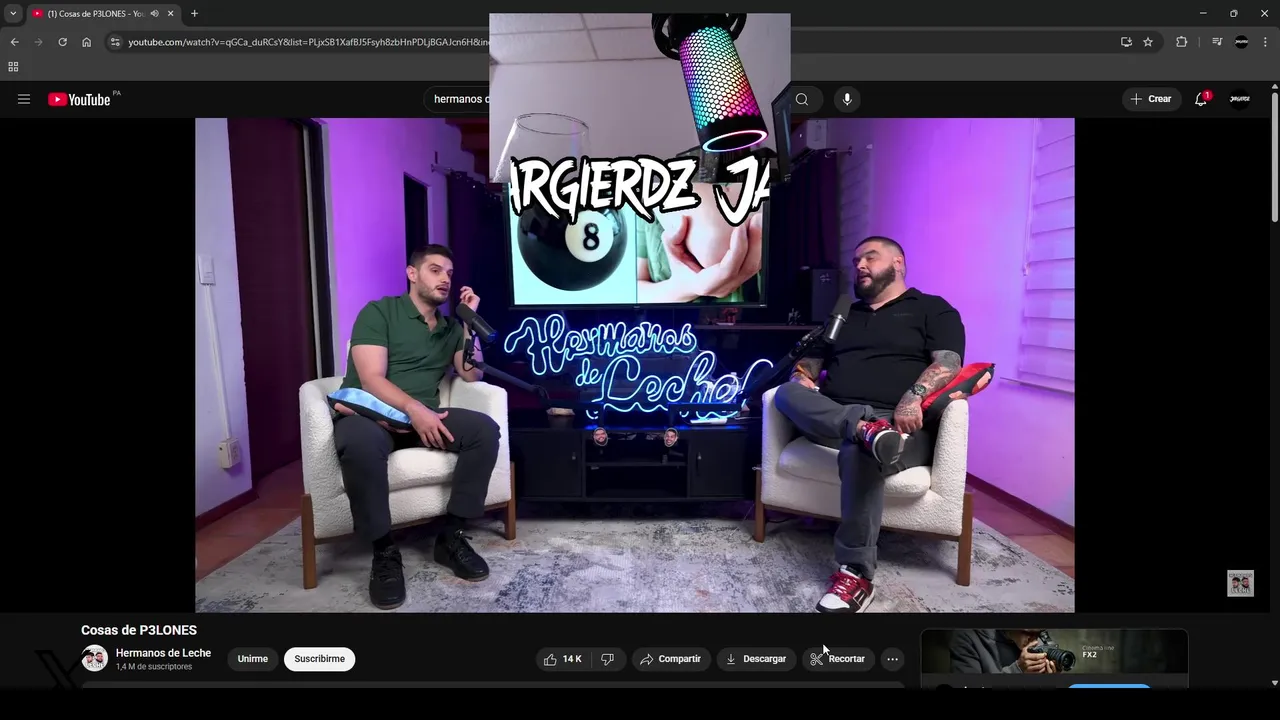The height and width of the screenshot is (720, 1280).
Task: Open the Chrome profile avatar
Action: pos(1241,42)
